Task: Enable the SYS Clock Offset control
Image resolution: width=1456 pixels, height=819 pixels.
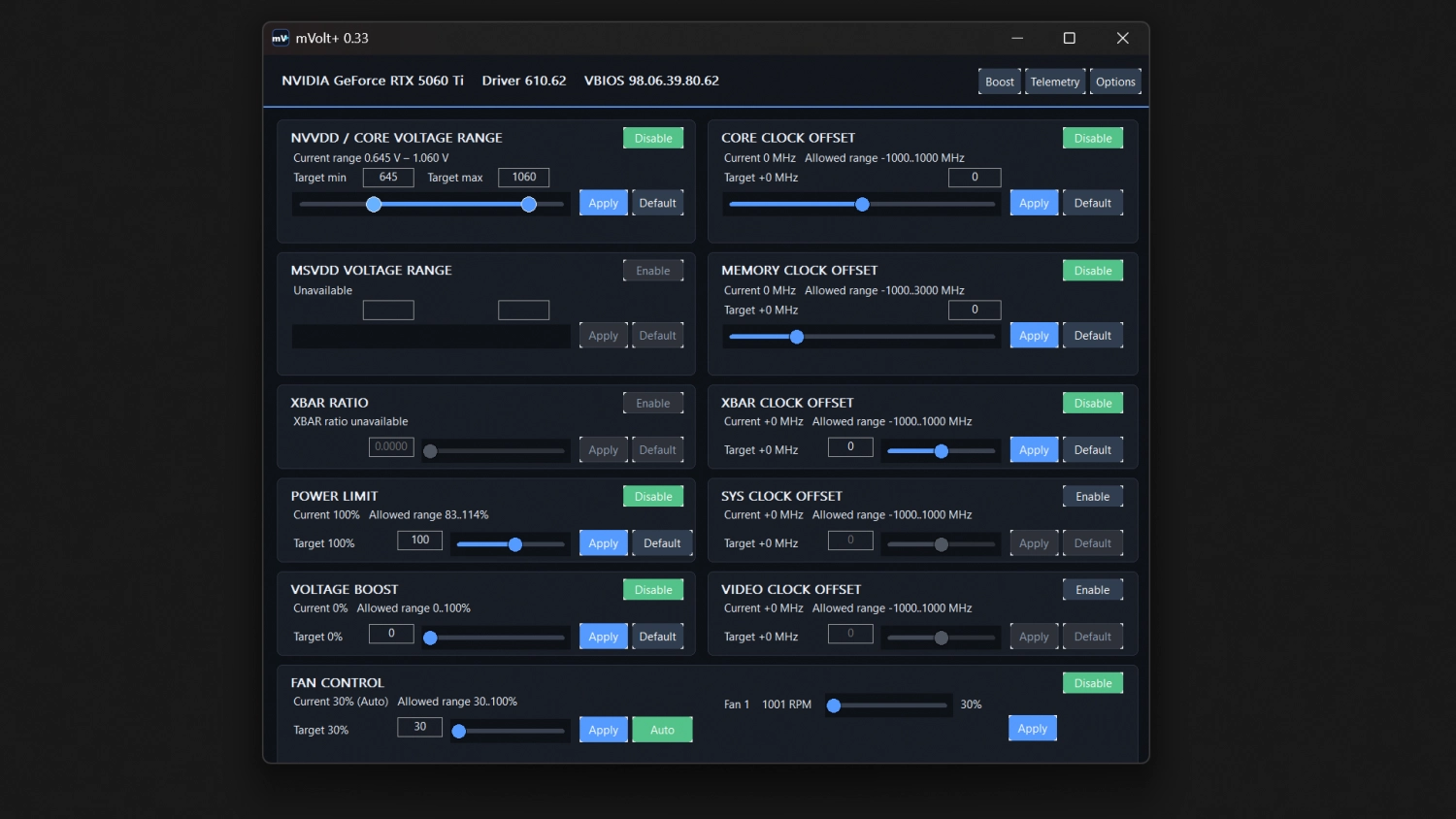Action: [1093, 496]
